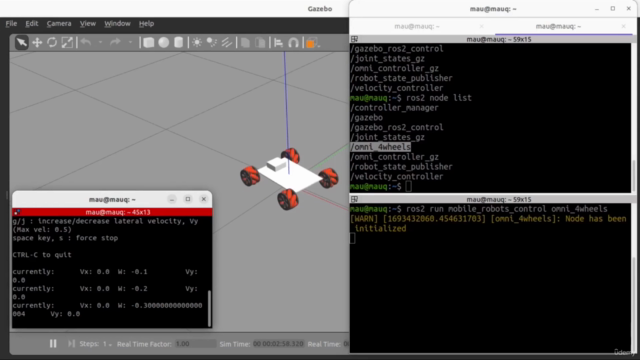
Task: Click /controller_manager in the node list
Action: [394, 108]
